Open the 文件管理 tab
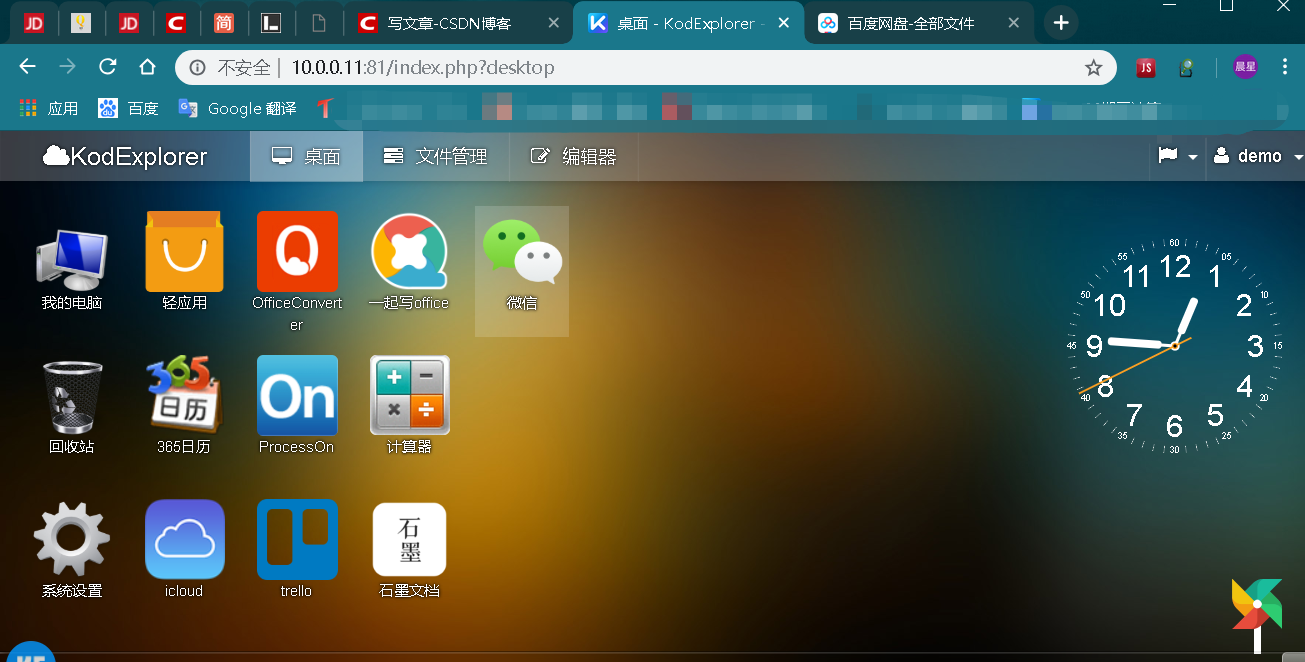Image resolution: width=1305 pixels, height=662 pixels. coord(436,156)
